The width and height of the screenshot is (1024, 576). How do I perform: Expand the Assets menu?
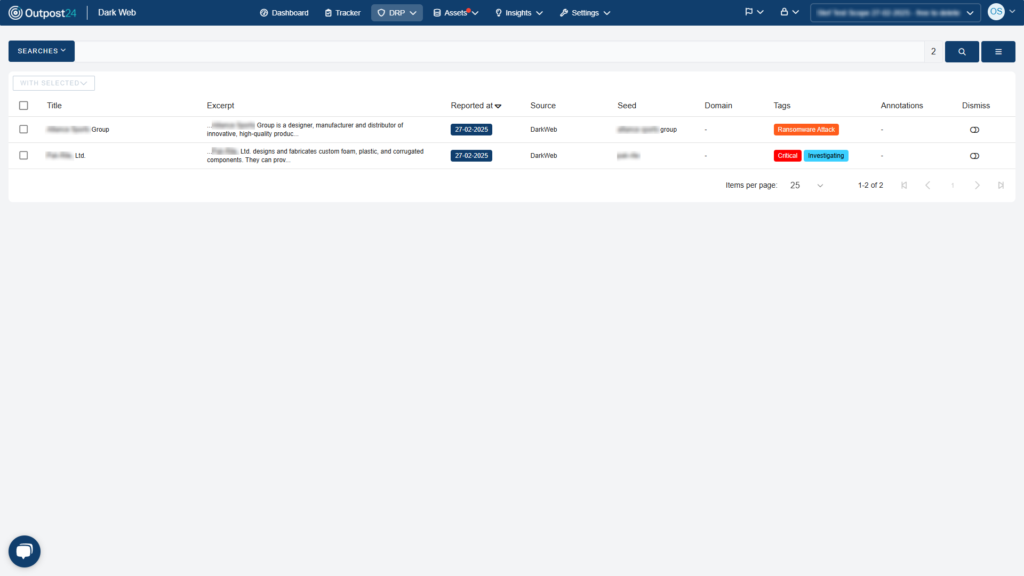click(x=455, y=12)
